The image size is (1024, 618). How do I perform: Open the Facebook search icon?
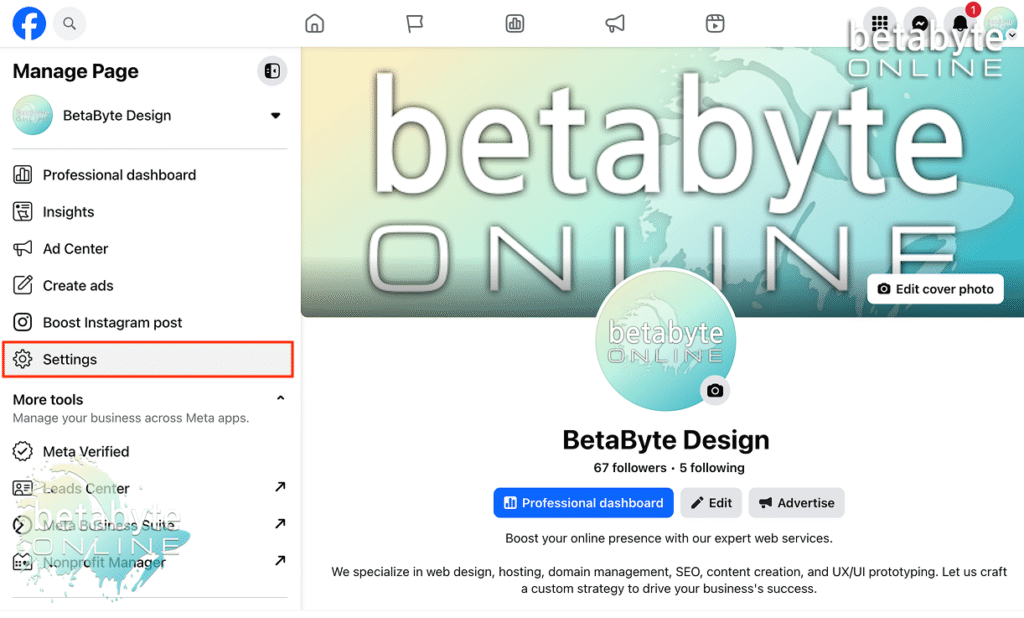69,23
